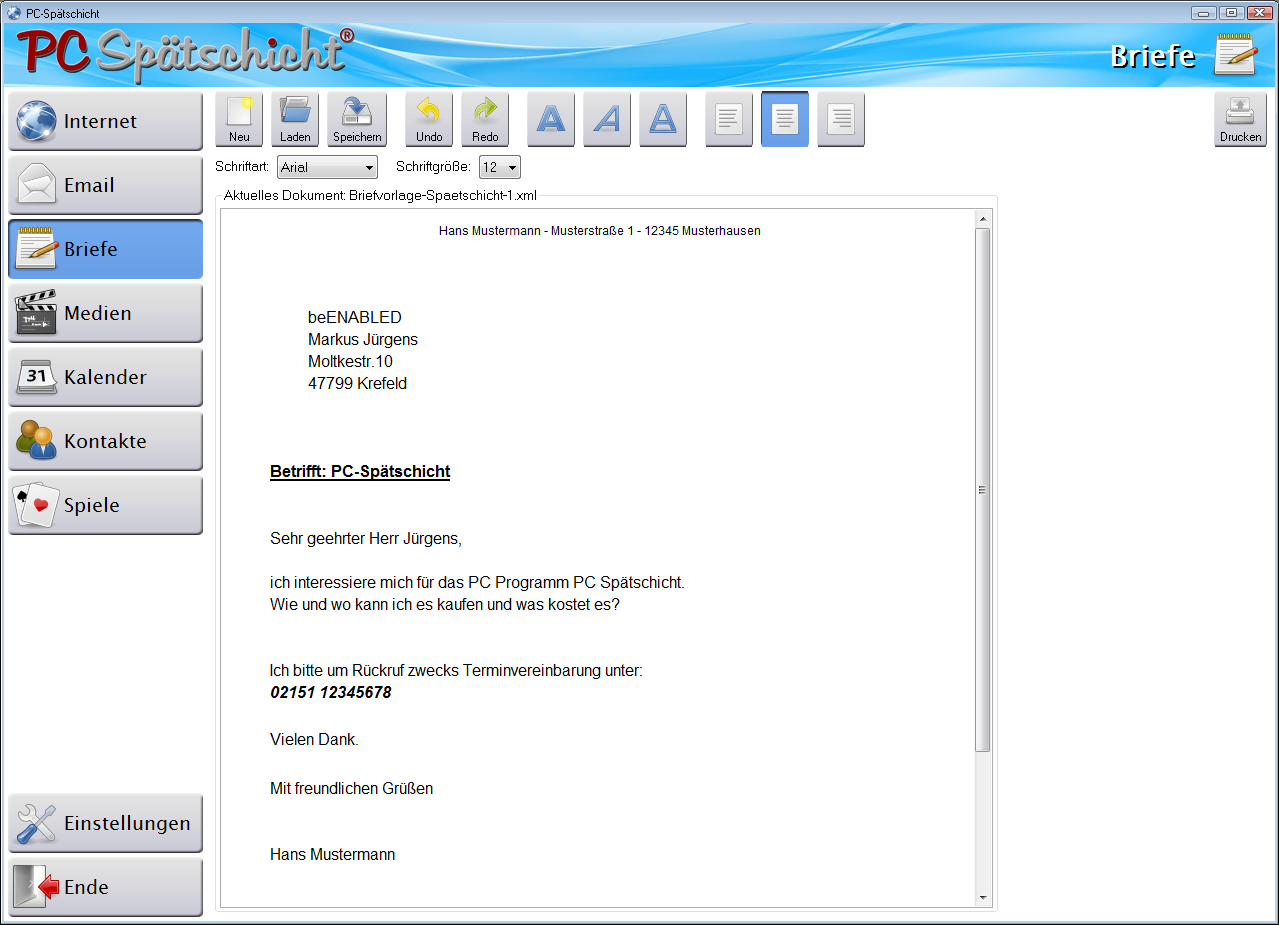Screen dimensions: 1279x925
Task: Click the Ich bitte um Rückruf line
Action: click(x=456, y=671)
